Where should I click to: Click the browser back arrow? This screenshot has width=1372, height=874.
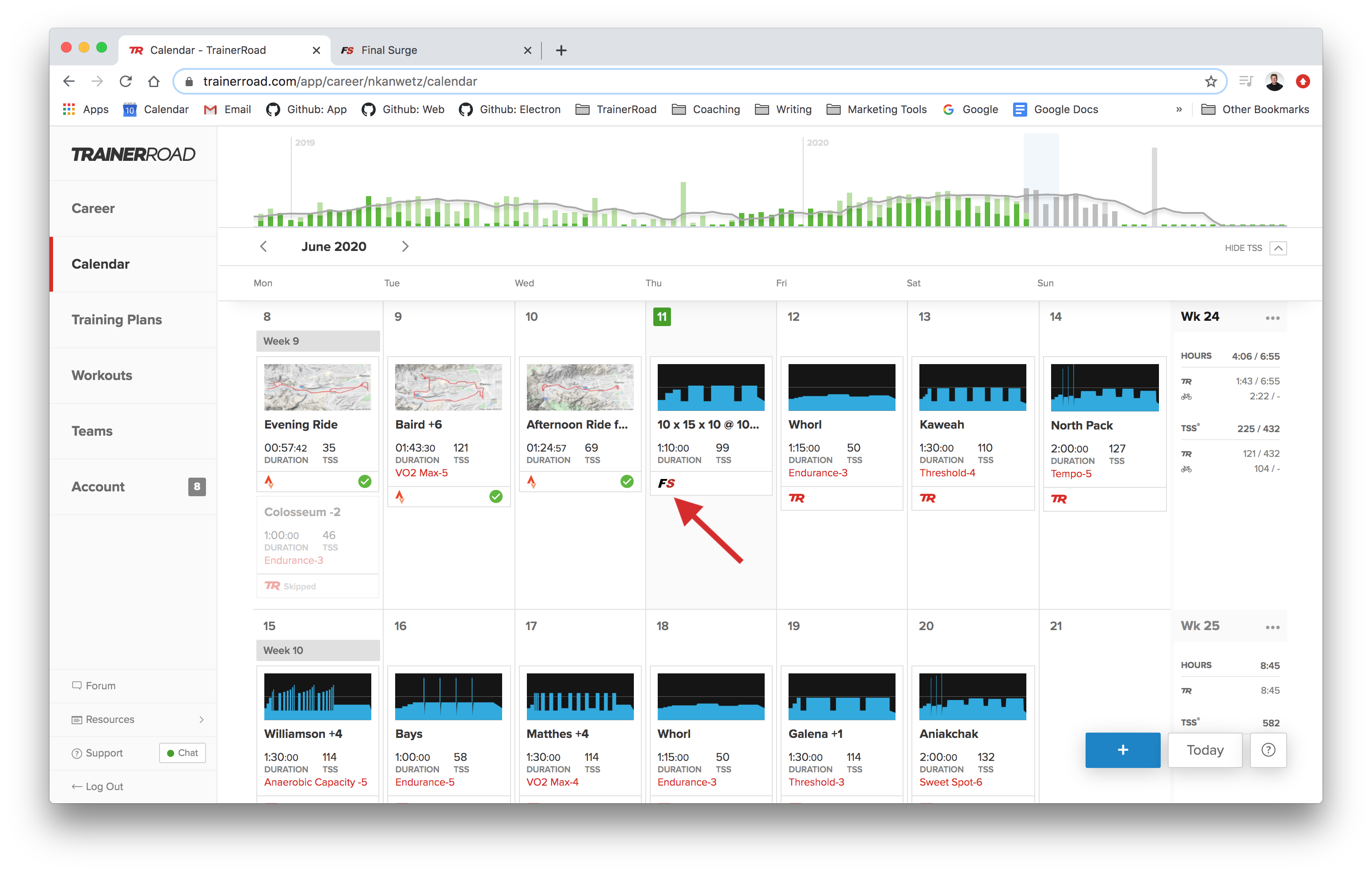(69, 81)
